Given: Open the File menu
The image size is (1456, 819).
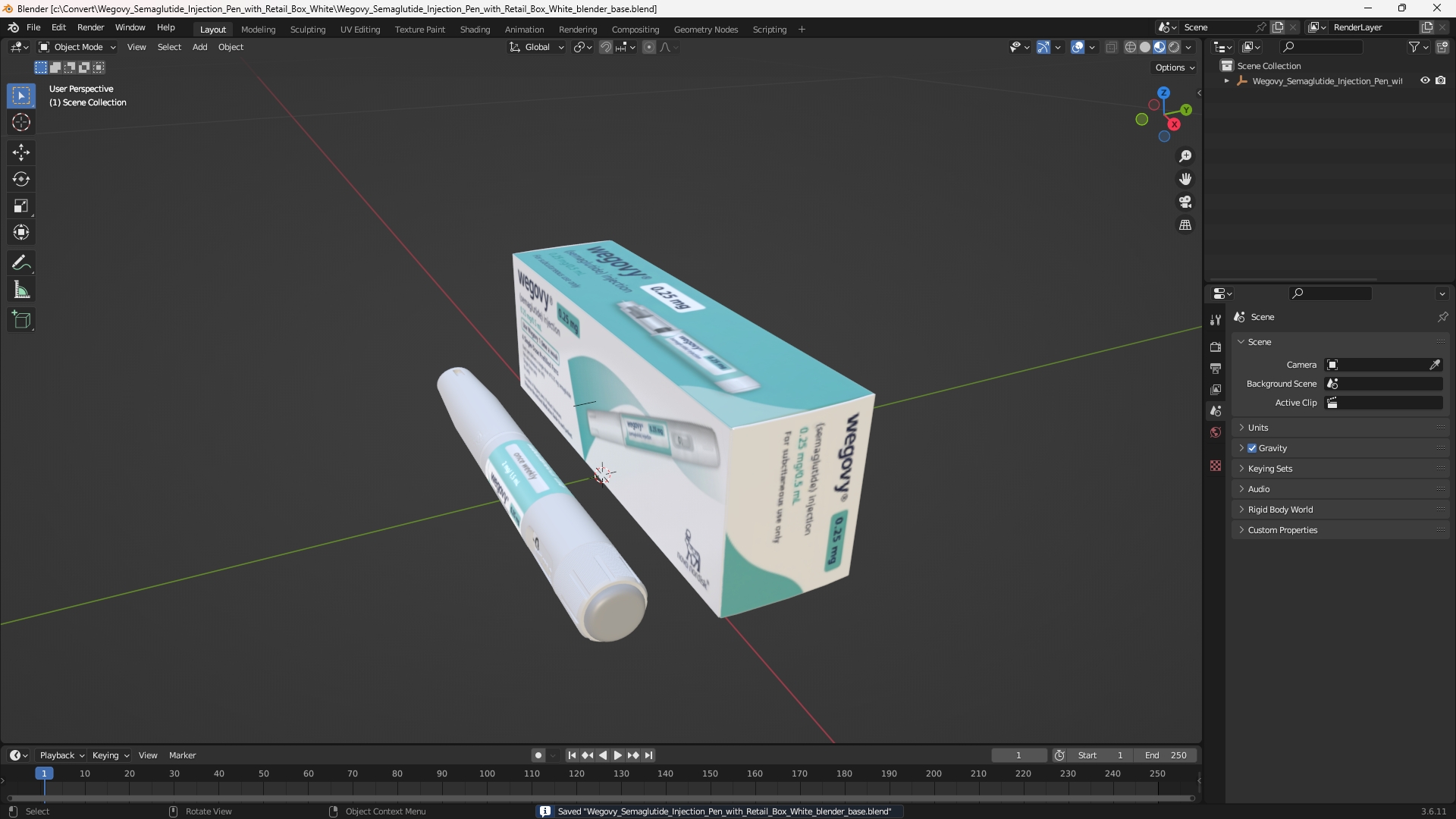Looking at the screenshot, I should [x=33, y=27].
